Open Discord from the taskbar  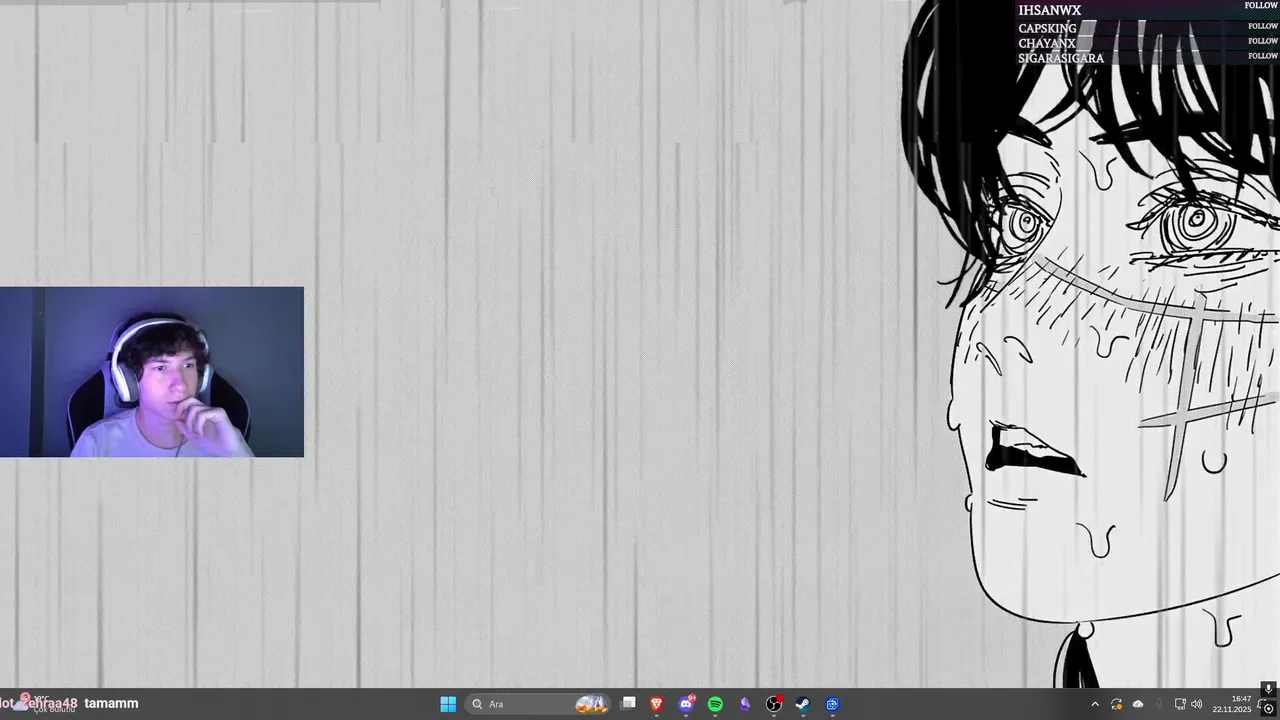(x=686, y=704)
